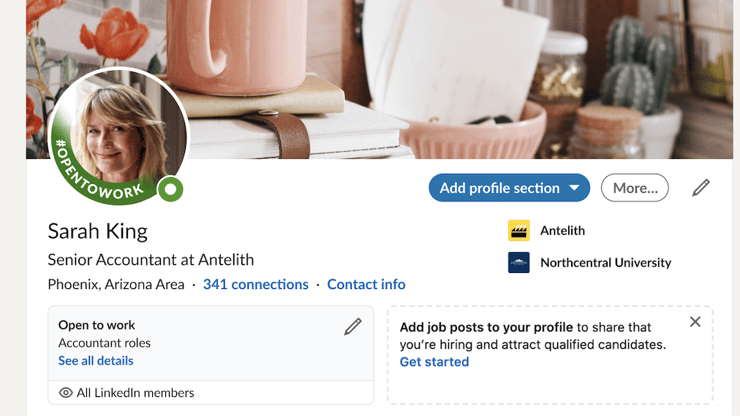This screenshot has width=740, height=416.
Task: Click the Antelith company logo
Action: [x=519, y=231]
